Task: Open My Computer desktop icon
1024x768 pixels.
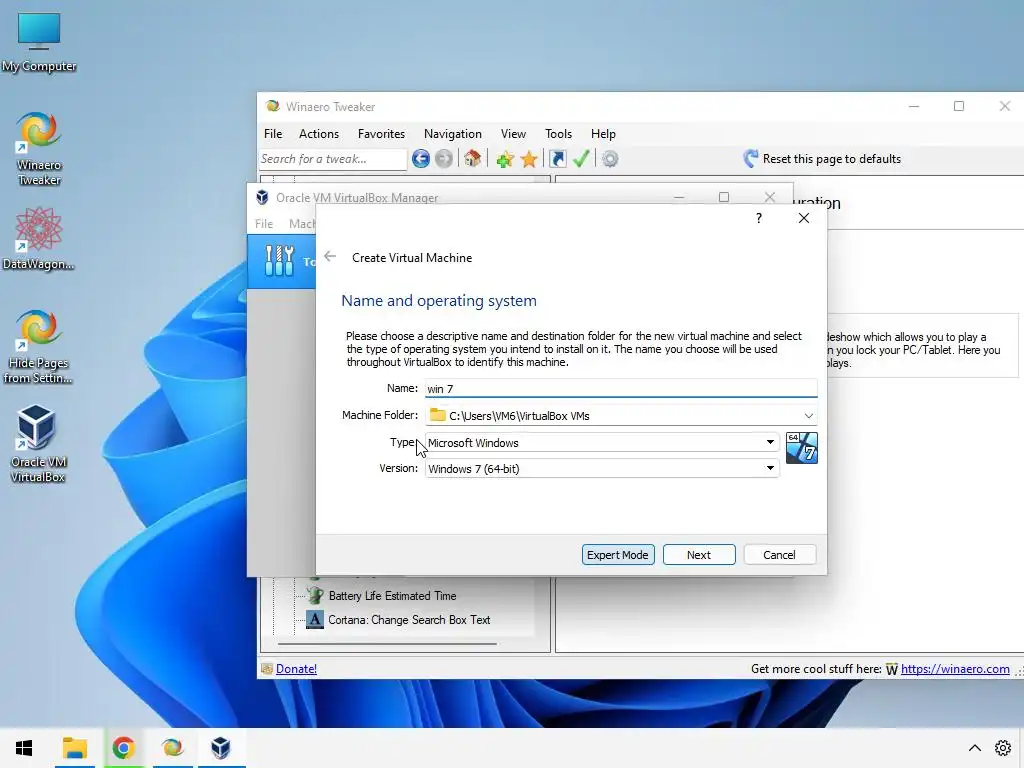Action: [39, 42]
